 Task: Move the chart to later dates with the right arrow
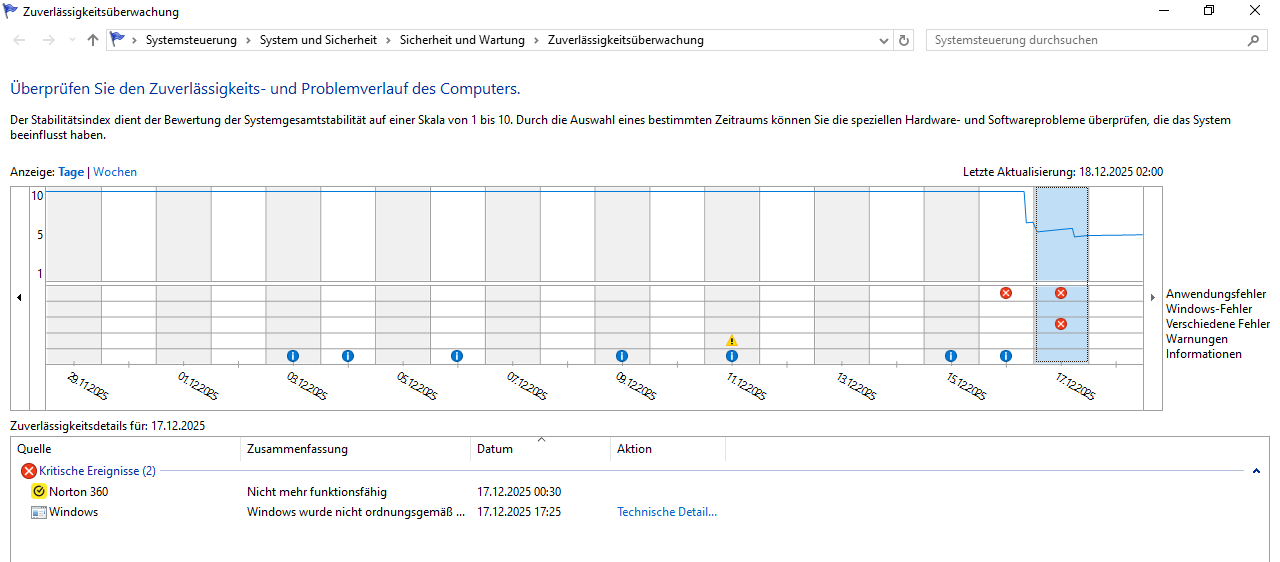(x=1152, y=297)
